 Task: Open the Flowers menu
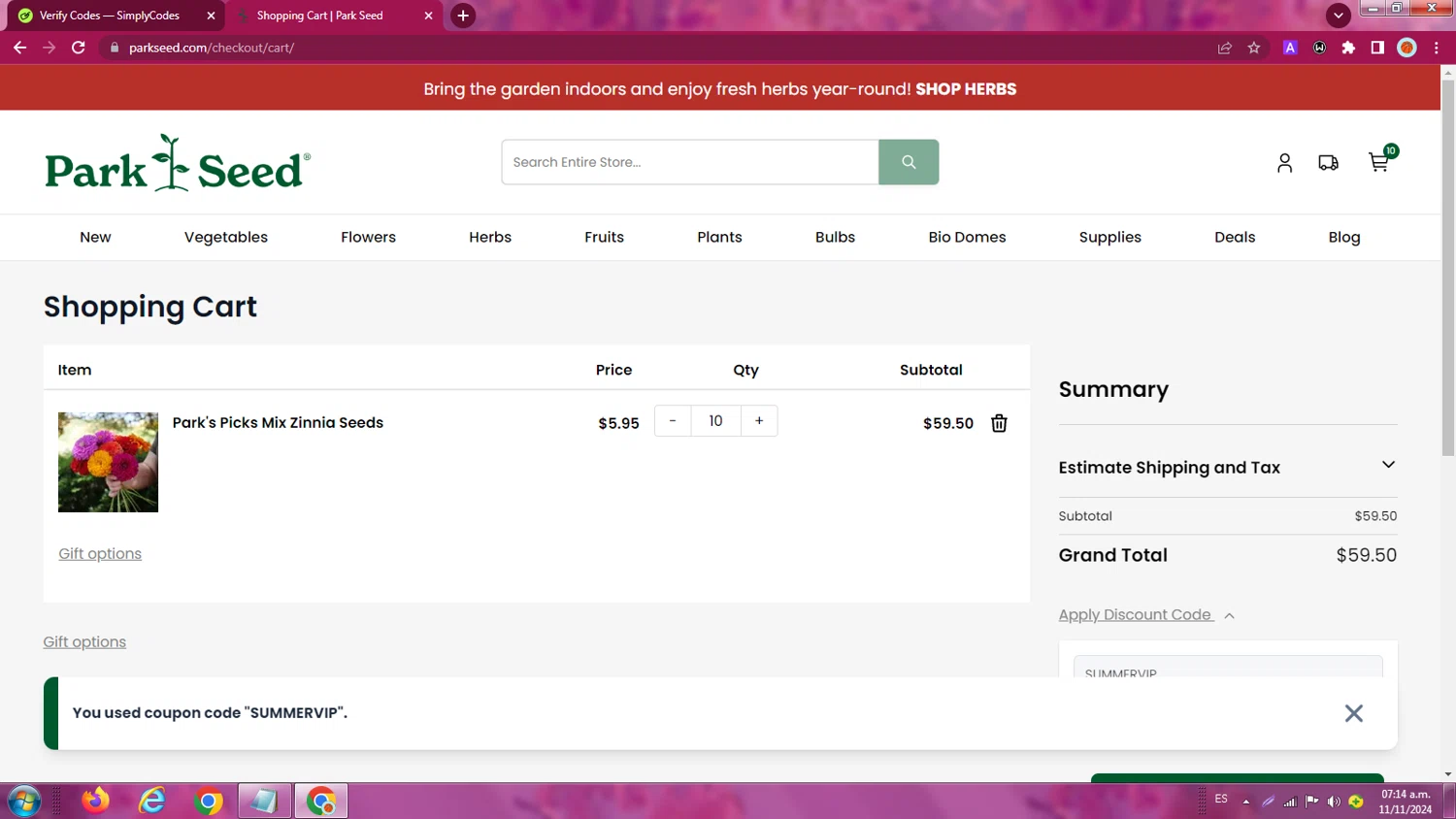368,238
